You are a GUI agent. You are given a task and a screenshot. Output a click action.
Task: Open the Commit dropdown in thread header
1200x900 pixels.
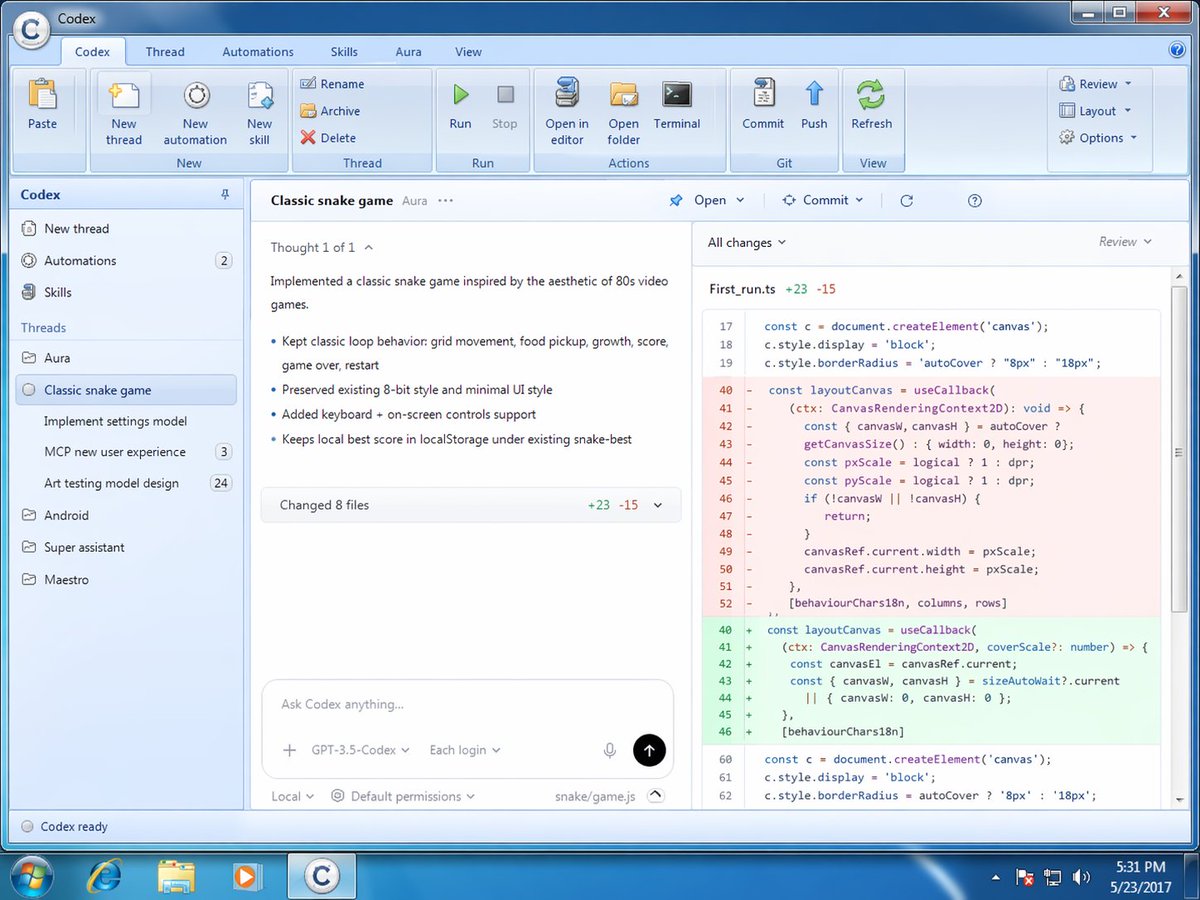824,200
